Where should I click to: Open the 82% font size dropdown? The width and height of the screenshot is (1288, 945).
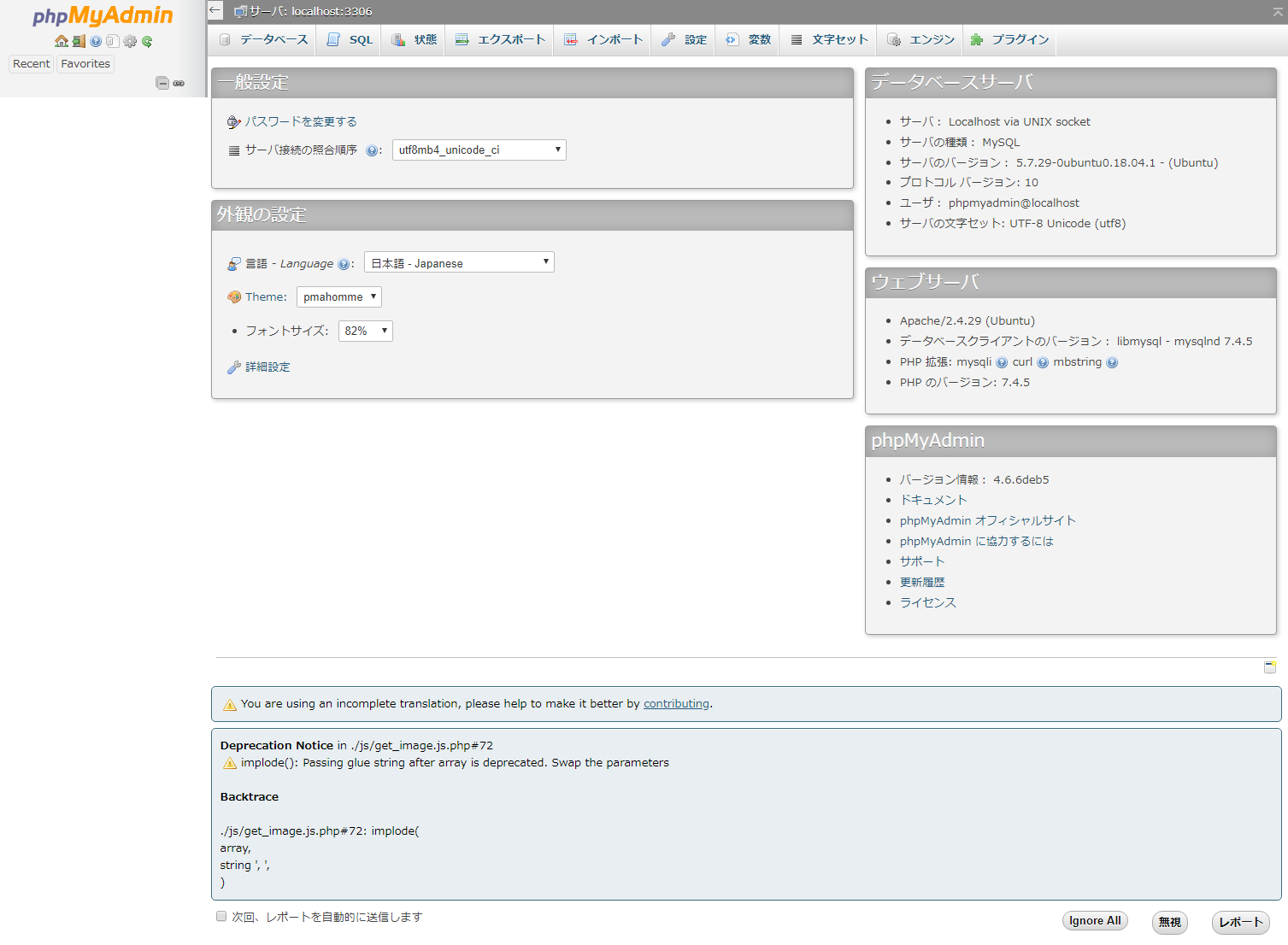366,331
